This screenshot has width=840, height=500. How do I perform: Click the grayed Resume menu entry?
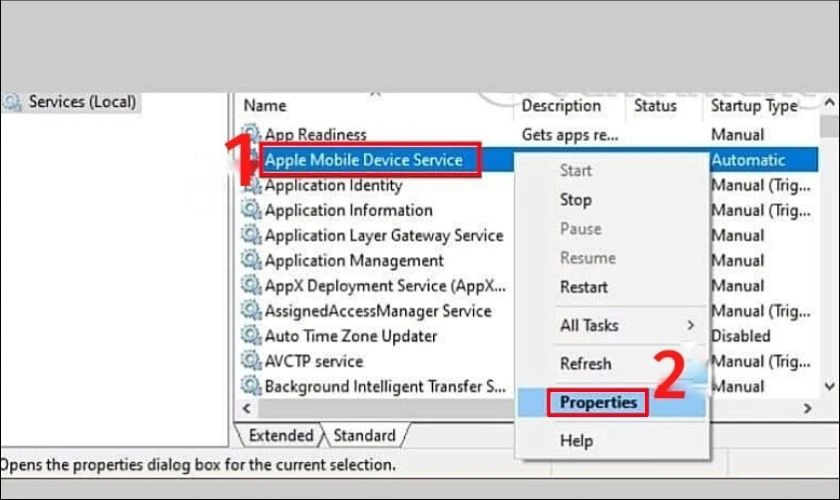click(x=587, y=258)
